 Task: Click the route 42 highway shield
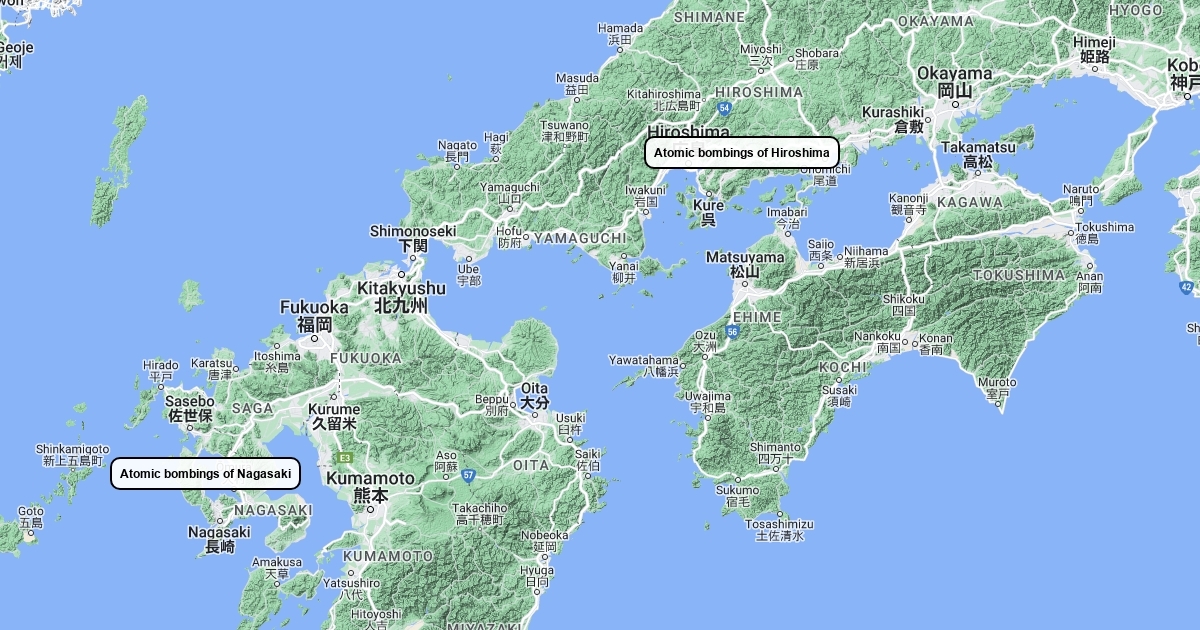(1186, 287)
